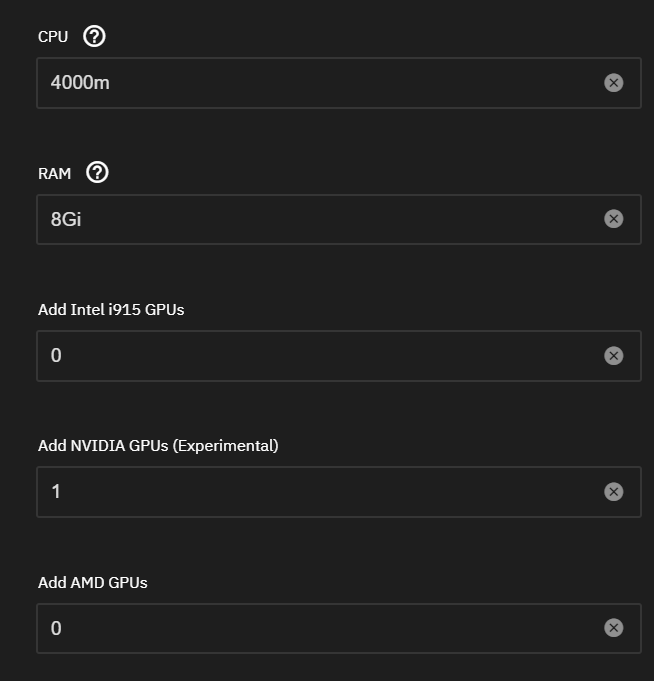Clear the AMD GPUs value
The image size is (654, 681).
(614, 628)
